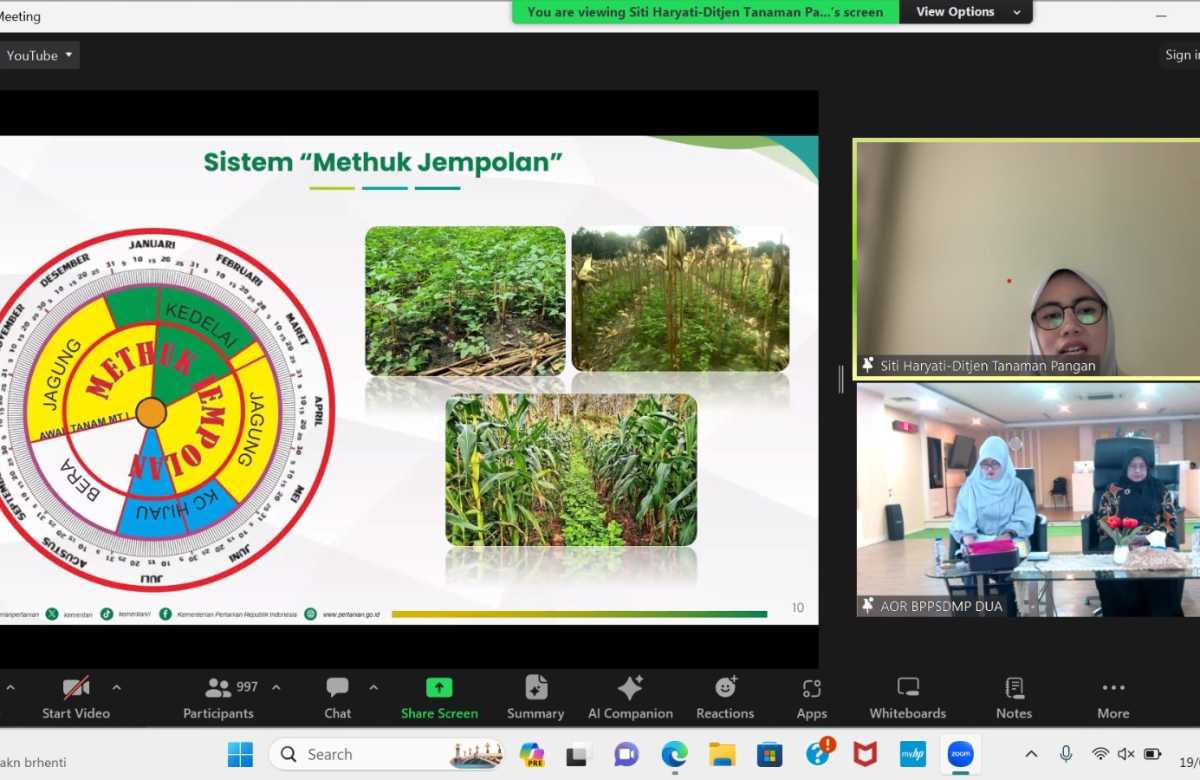Screen dimensions: 1200x780
Task: Open the Chat panel
Action: click(x=337, y=697)
